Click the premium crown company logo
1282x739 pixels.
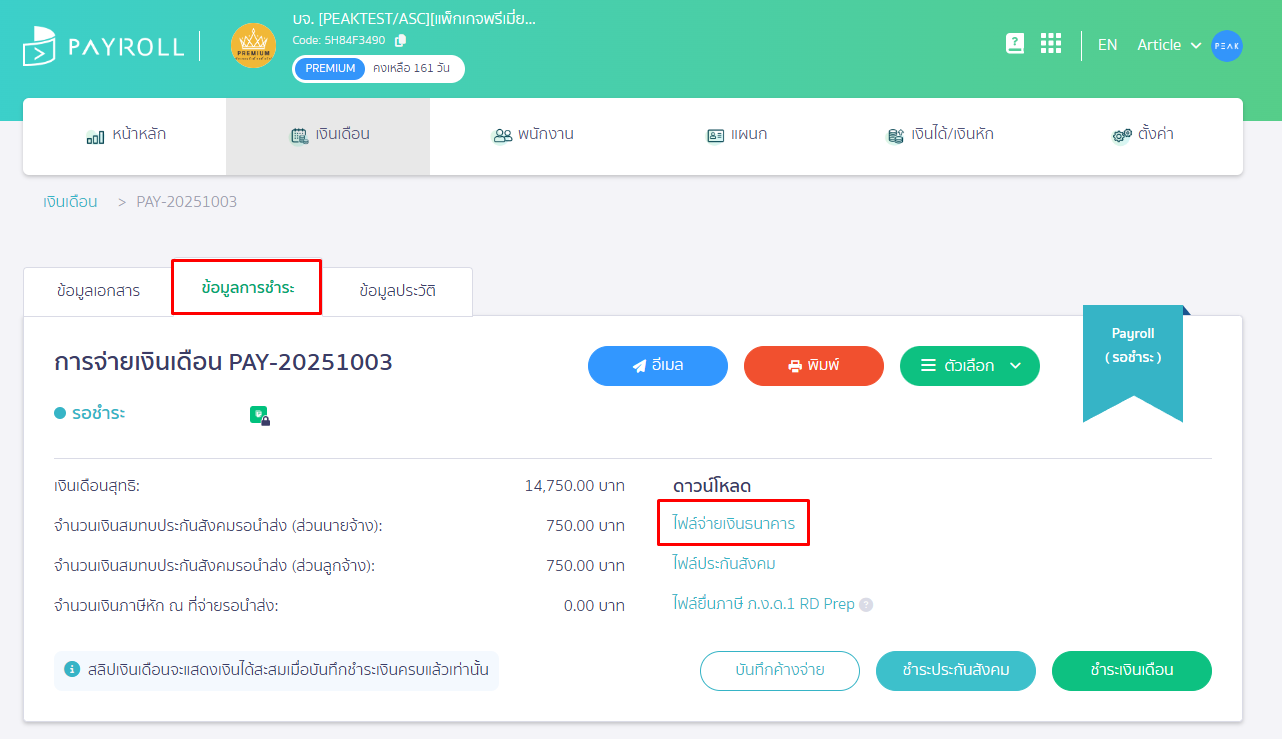click(x=253, y=46)
